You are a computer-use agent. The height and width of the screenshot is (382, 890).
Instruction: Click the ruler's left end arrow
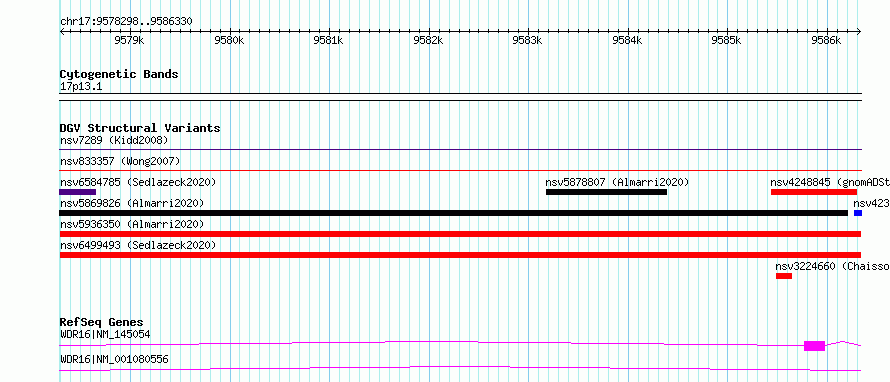[62, 31]
